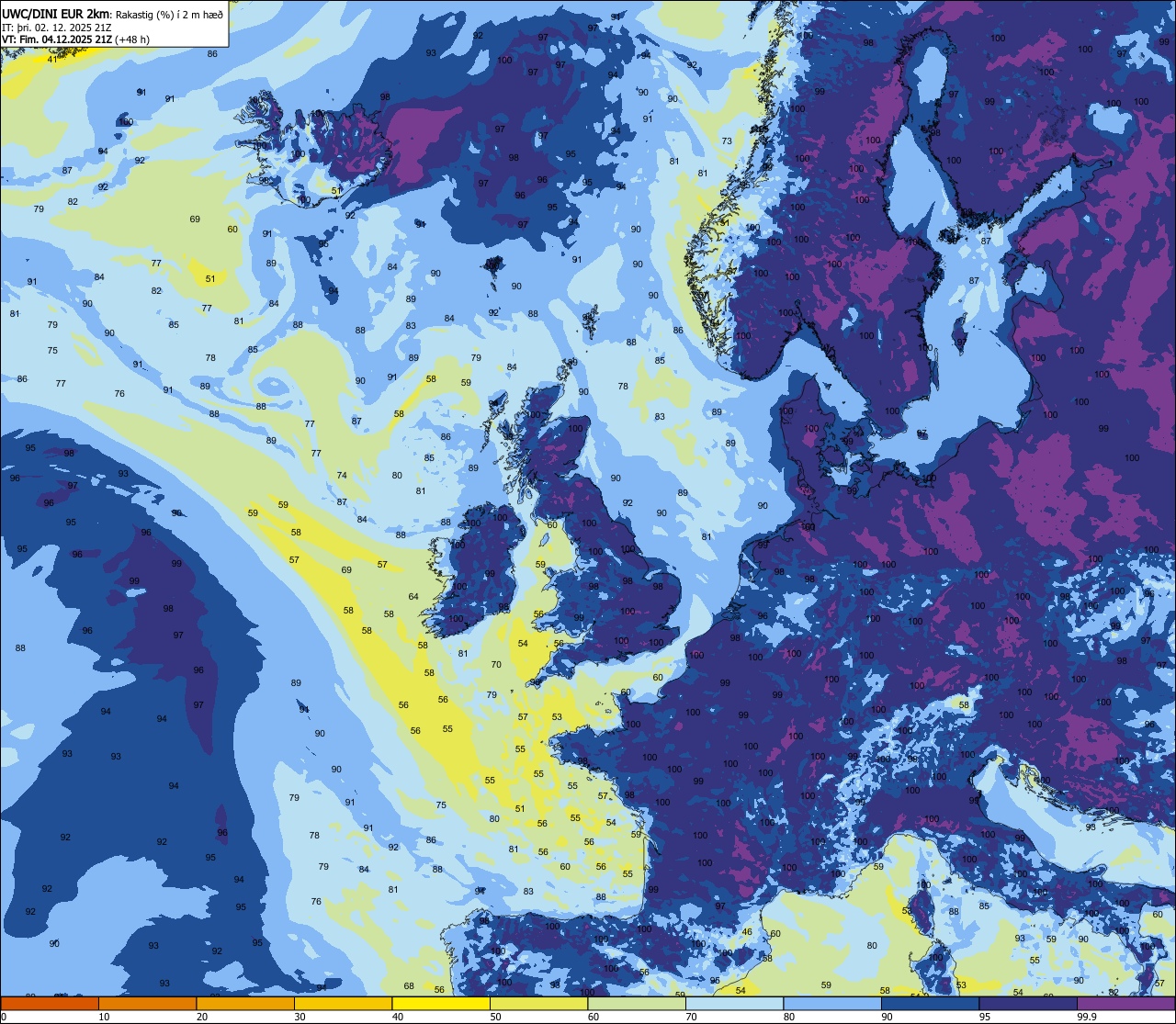The width and height of the screenshot is (1176, 1024).
Task: Click the "64" value west of Ireland
Action: [413, 597]
